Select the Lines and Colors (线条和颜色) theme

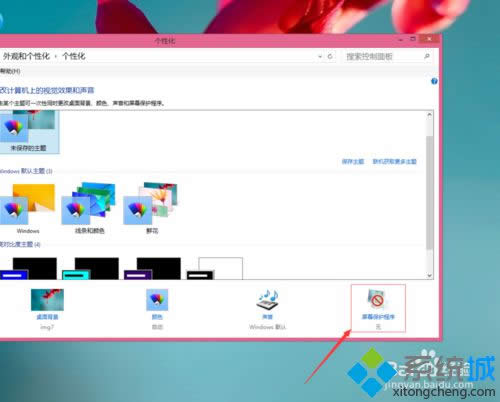[x=89, y=208]
